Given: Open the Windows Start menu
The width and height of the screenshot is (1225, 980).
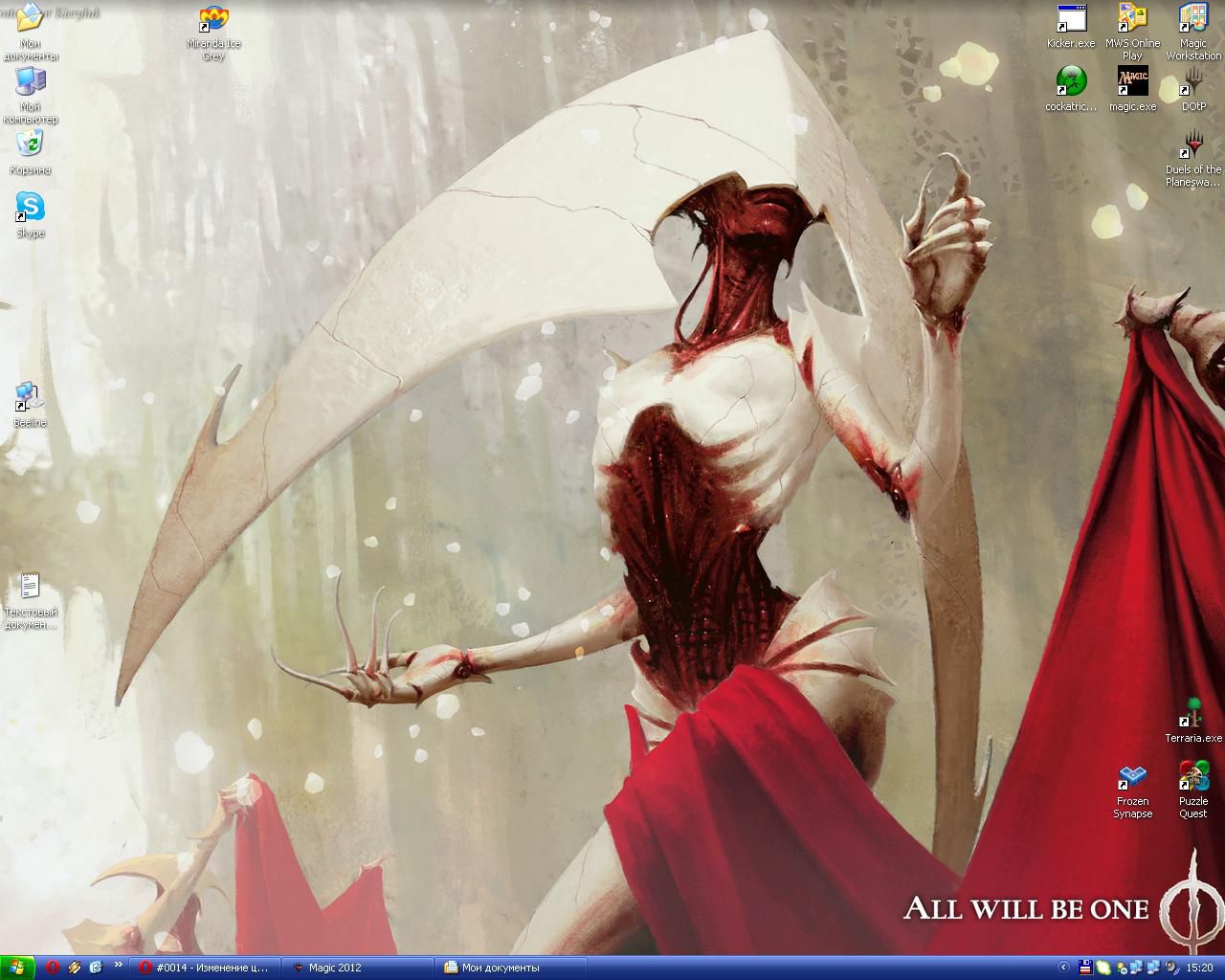Looking at the screenshot, I should (17, 968).
